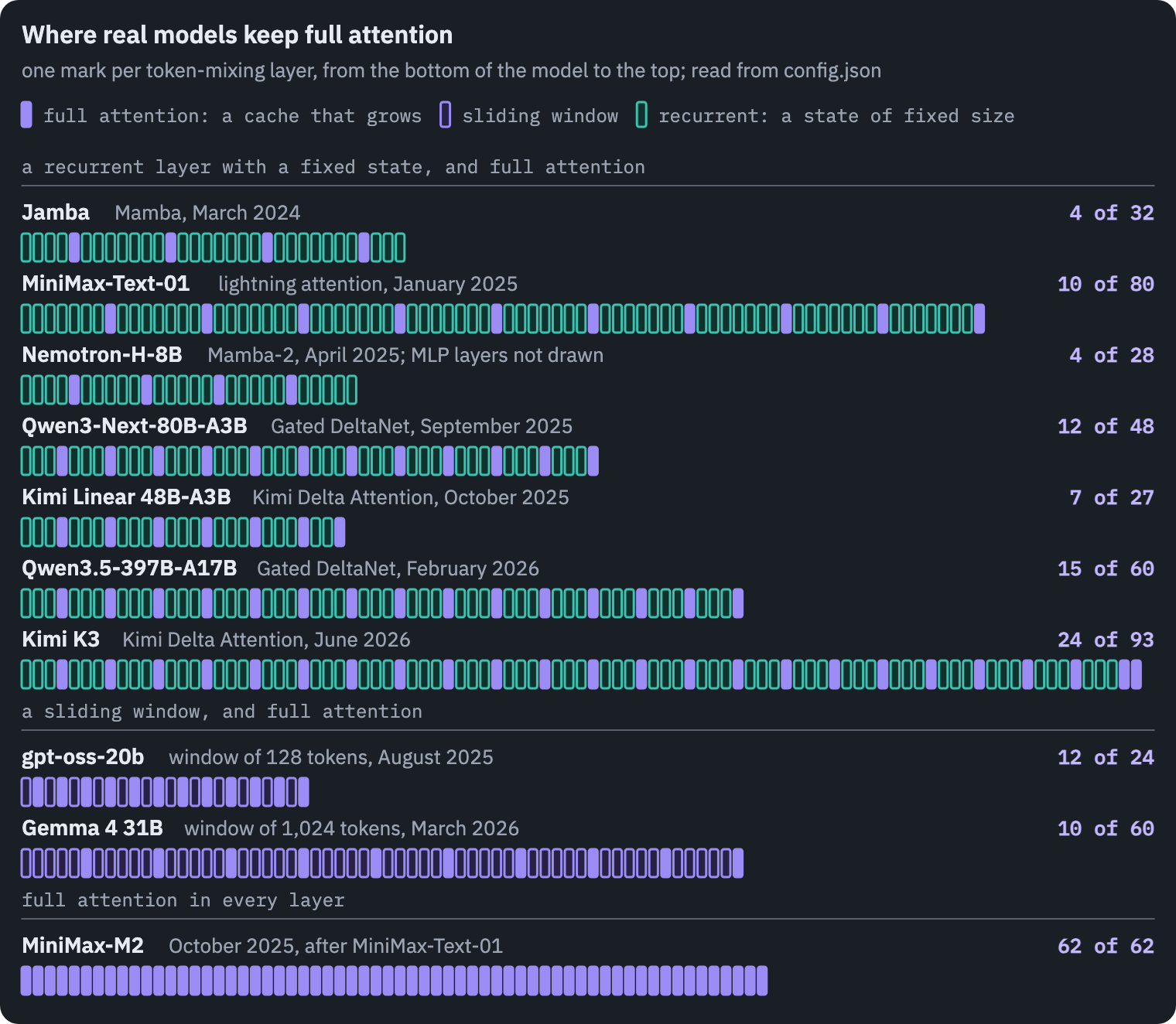Select the '7 of 27' layer count
This screenshot has width=1176, height=1024.
1112,497
